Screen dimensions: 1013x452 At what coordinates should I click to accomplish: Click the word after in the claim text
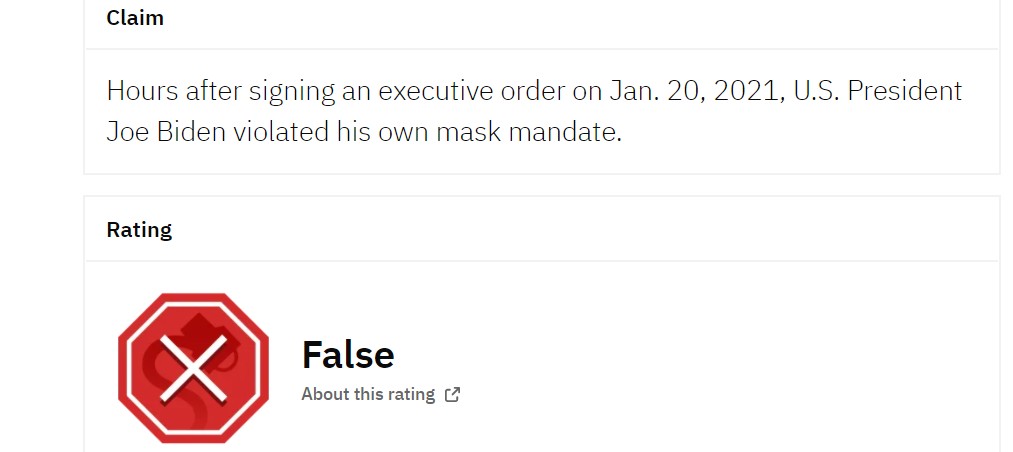(x=213, y=91)
